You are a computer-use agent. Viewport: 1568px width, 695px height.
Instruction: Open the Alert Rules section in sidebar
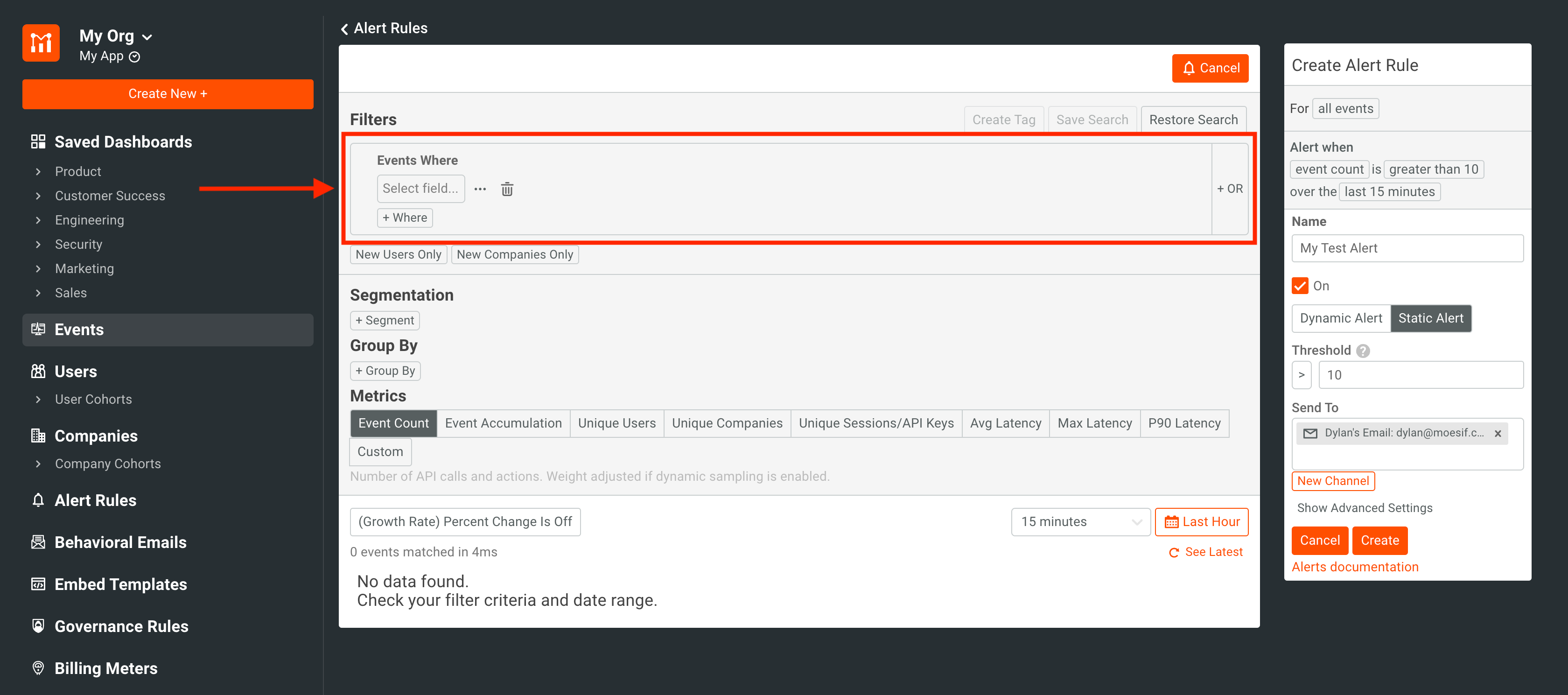(x=95, y=499)
